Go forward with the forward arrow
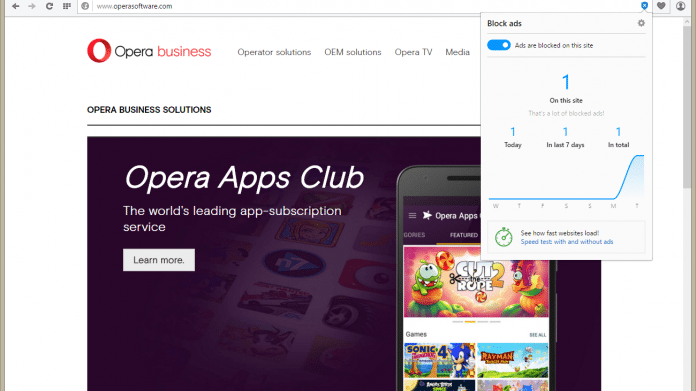 click(x=32, y=6)
